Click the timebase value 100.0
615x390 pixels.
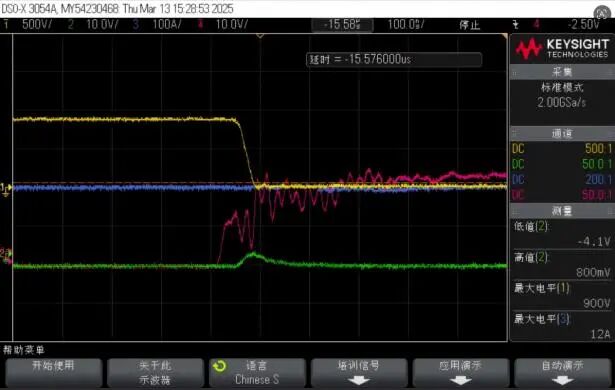click(x=406, y=25)
